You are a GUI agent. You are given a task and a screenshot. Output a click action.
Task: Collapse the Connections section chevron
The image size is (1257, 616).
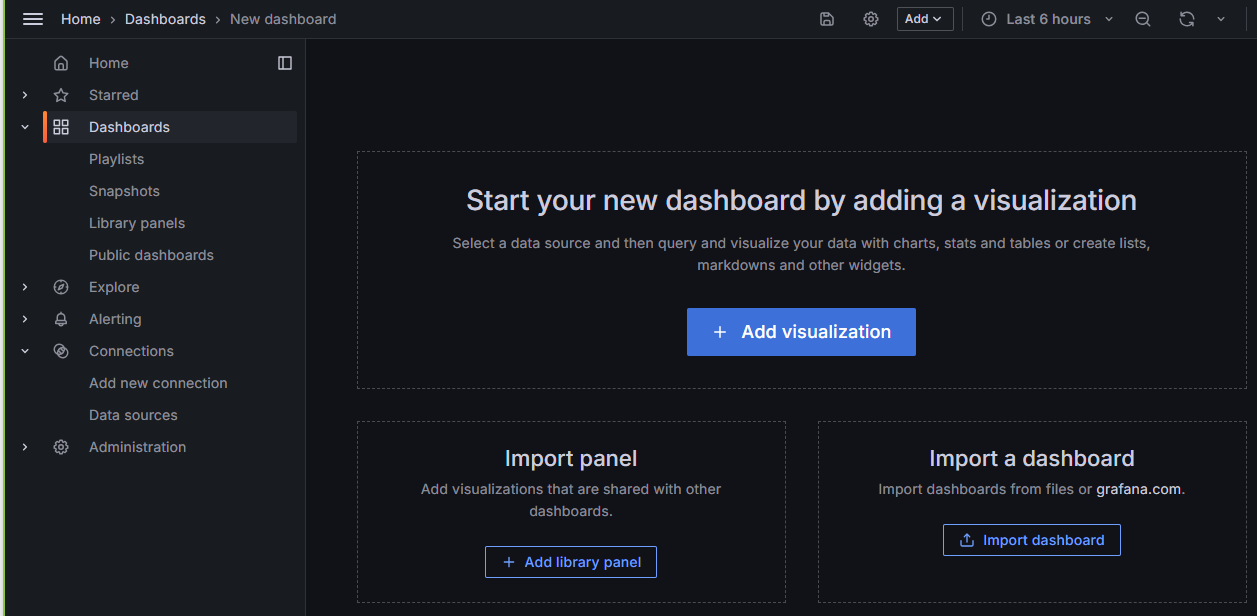coord(25,351)
